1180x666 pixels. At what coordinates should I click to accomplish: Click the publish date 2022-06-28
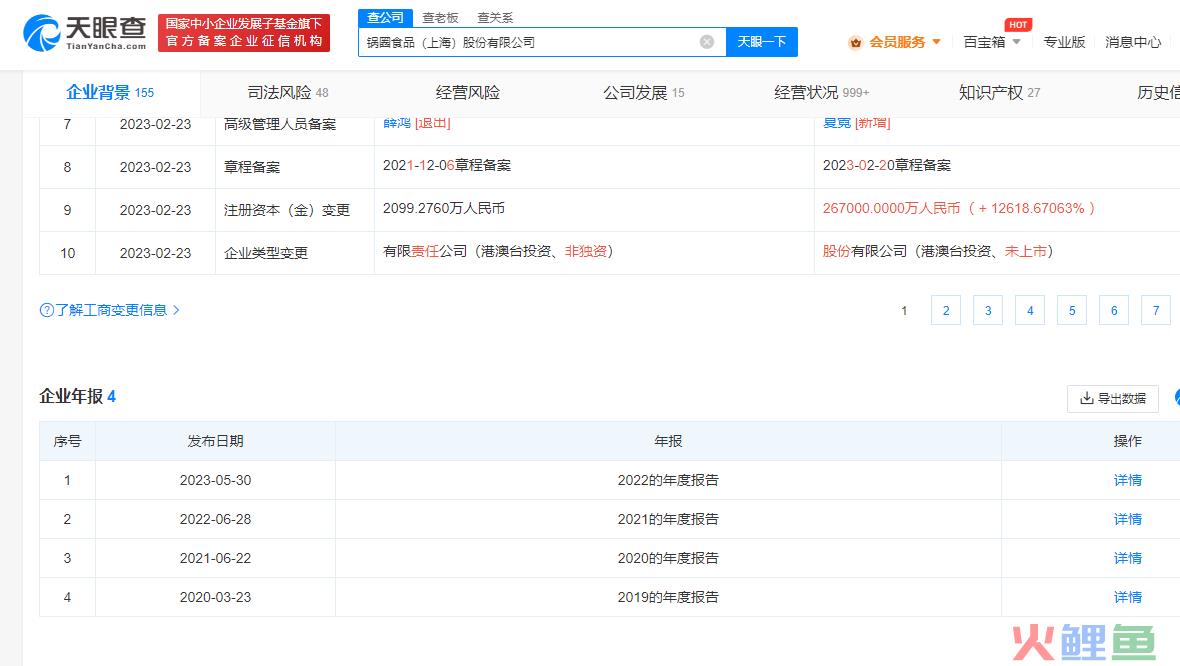(215, 519)
